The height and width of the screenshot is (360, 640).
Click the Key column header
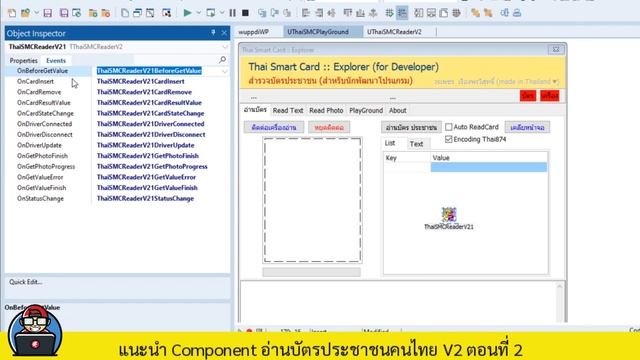[x=407, y=158]
